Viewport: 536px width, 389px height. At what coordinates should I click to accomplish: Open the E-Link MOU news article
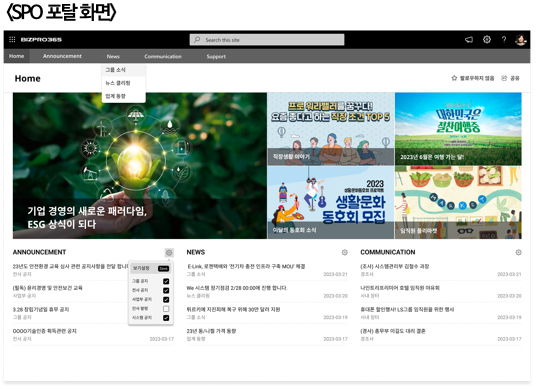click(247, 267)
